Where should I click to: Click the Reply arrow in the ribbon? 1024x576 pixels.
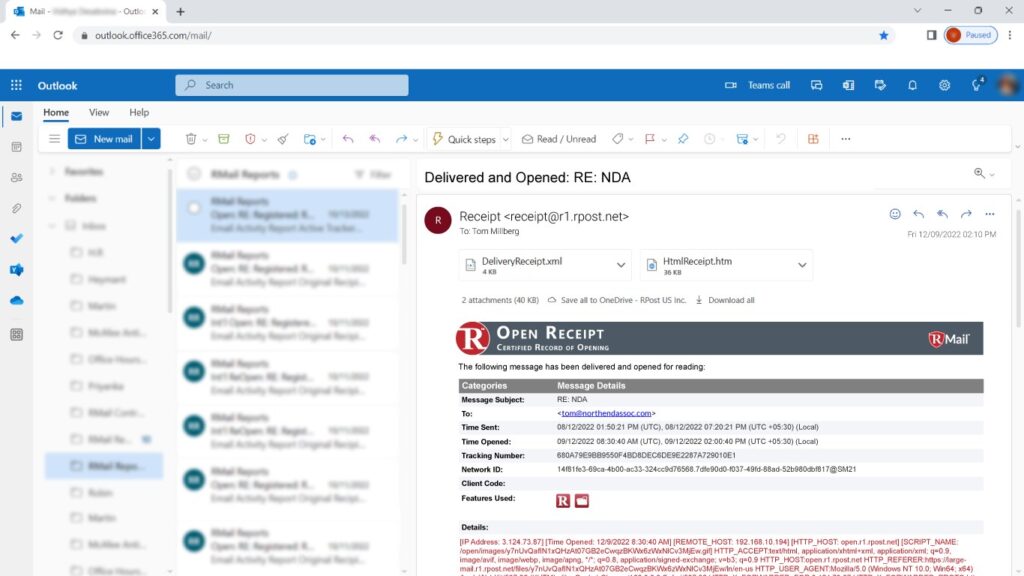click(x=347, y=139)
